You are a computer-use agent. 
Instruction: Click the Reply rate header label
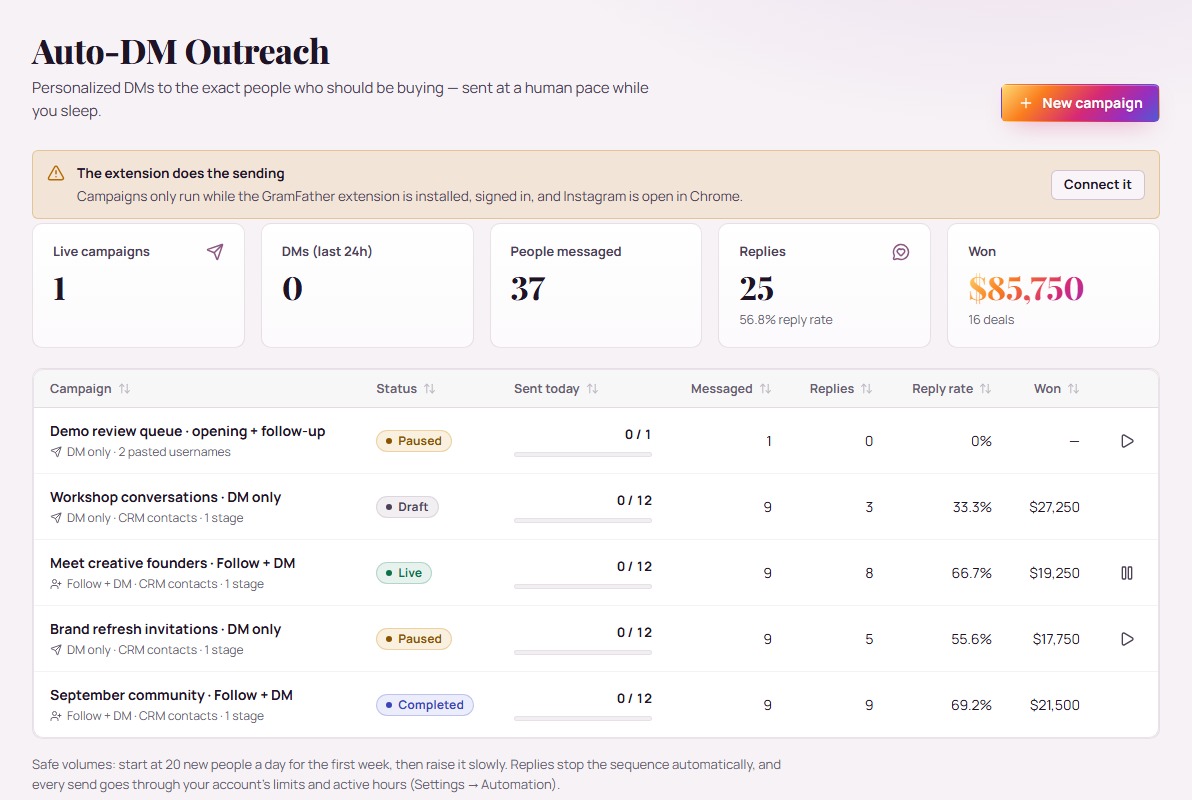point(943,389)
